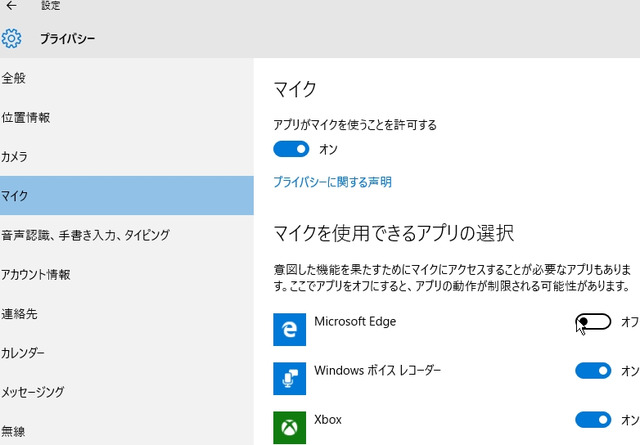640x445 pixels.
Task: Click the アプリがマイクを使うことを許可する label
Action: [x=355, y=125]
